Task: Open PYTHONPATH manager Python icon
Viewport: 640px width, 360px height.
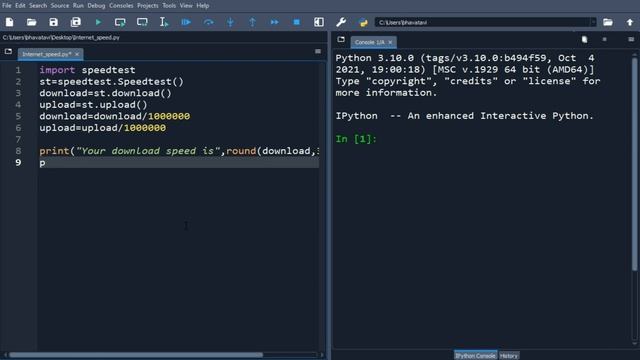Action: tap(363, 22)
